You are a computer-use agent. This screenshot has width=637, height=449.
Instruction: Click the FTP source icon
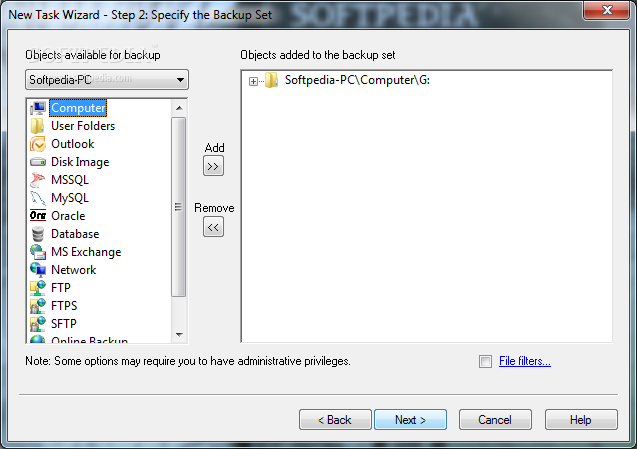pos(37,288)
